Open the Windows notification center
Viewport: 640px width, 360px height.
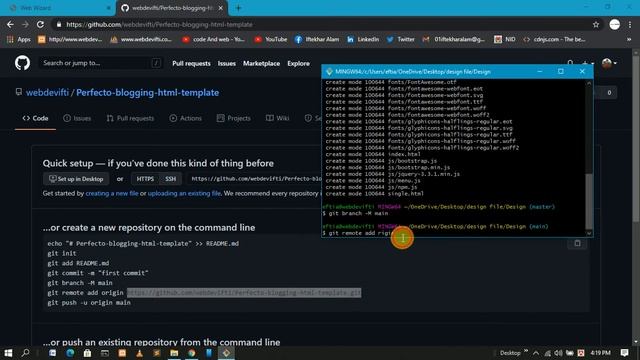(624, 353)
